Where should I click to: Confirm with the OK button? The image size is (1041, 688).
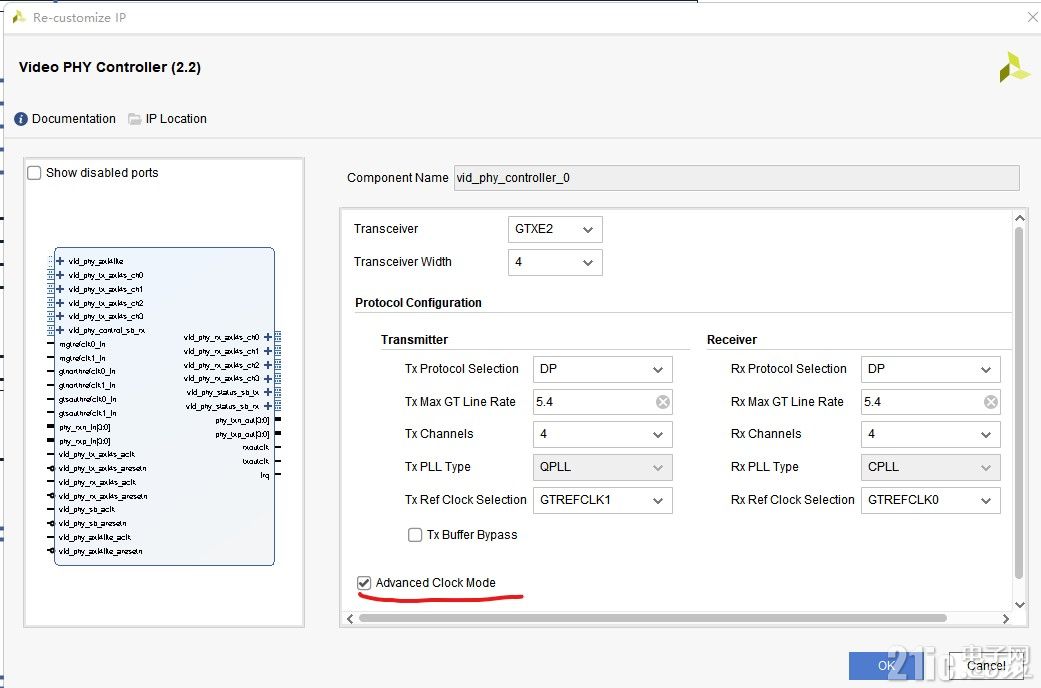pos(886,665)
